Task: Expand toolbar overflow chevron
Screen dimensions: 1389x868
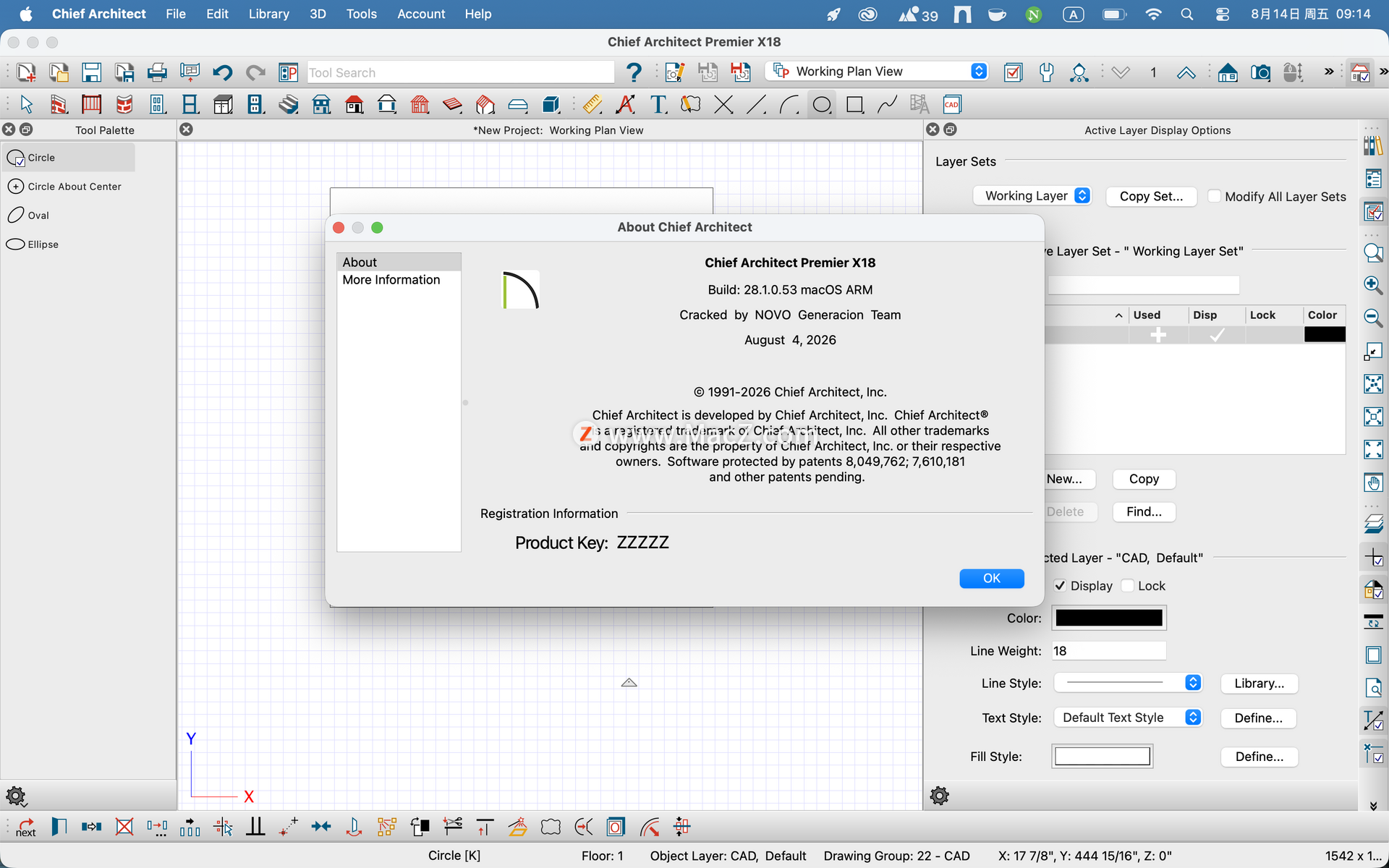Action: (1328, 72)
